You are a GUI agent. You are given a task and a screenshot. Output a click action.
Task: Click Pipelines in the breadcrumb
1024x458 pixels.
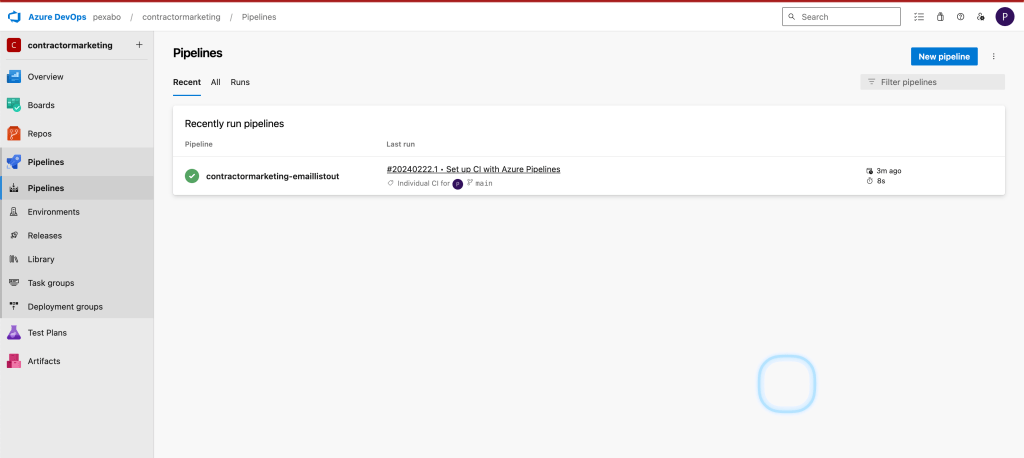(259, 17)
